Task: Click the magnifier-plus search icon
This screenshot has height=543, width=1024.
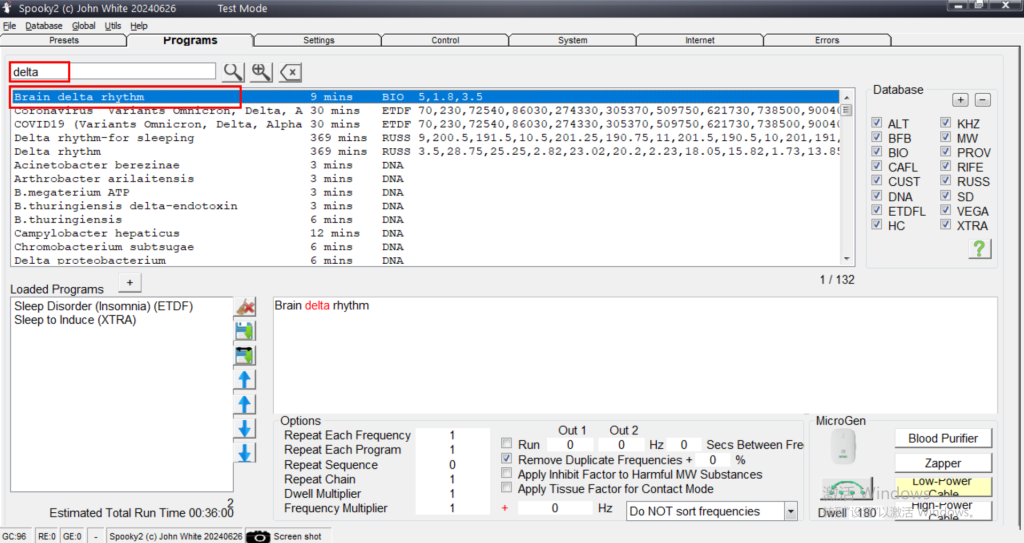Action: 261,72
